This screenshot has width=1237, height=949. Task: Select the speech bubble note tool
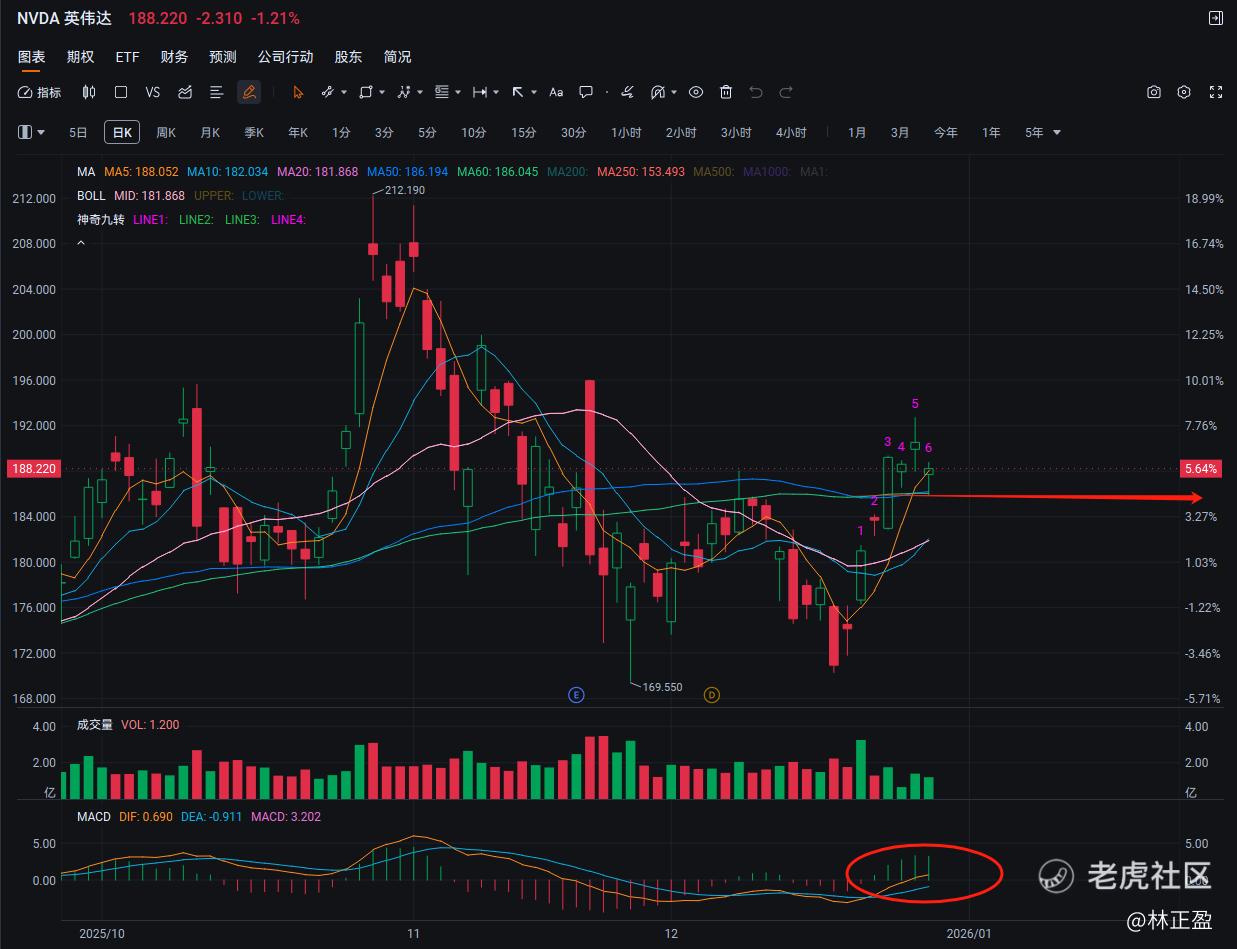coord(587,92)
